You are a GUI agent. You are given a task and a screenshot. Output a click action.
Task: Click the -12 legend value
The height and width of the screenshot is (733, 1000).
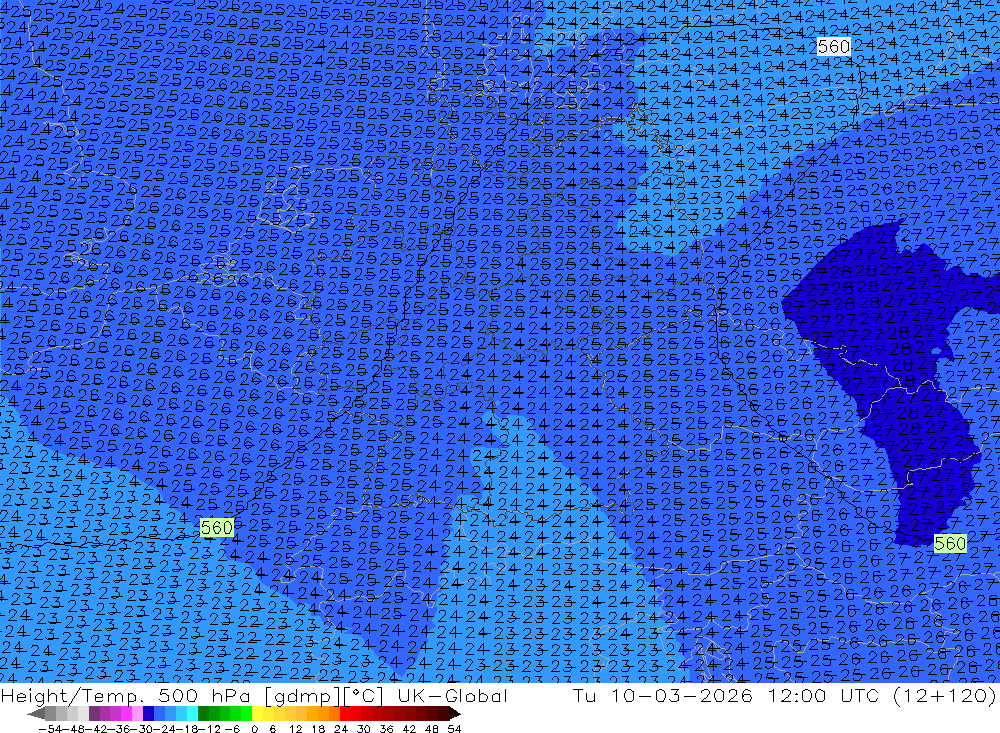click(x=209, y=729)
